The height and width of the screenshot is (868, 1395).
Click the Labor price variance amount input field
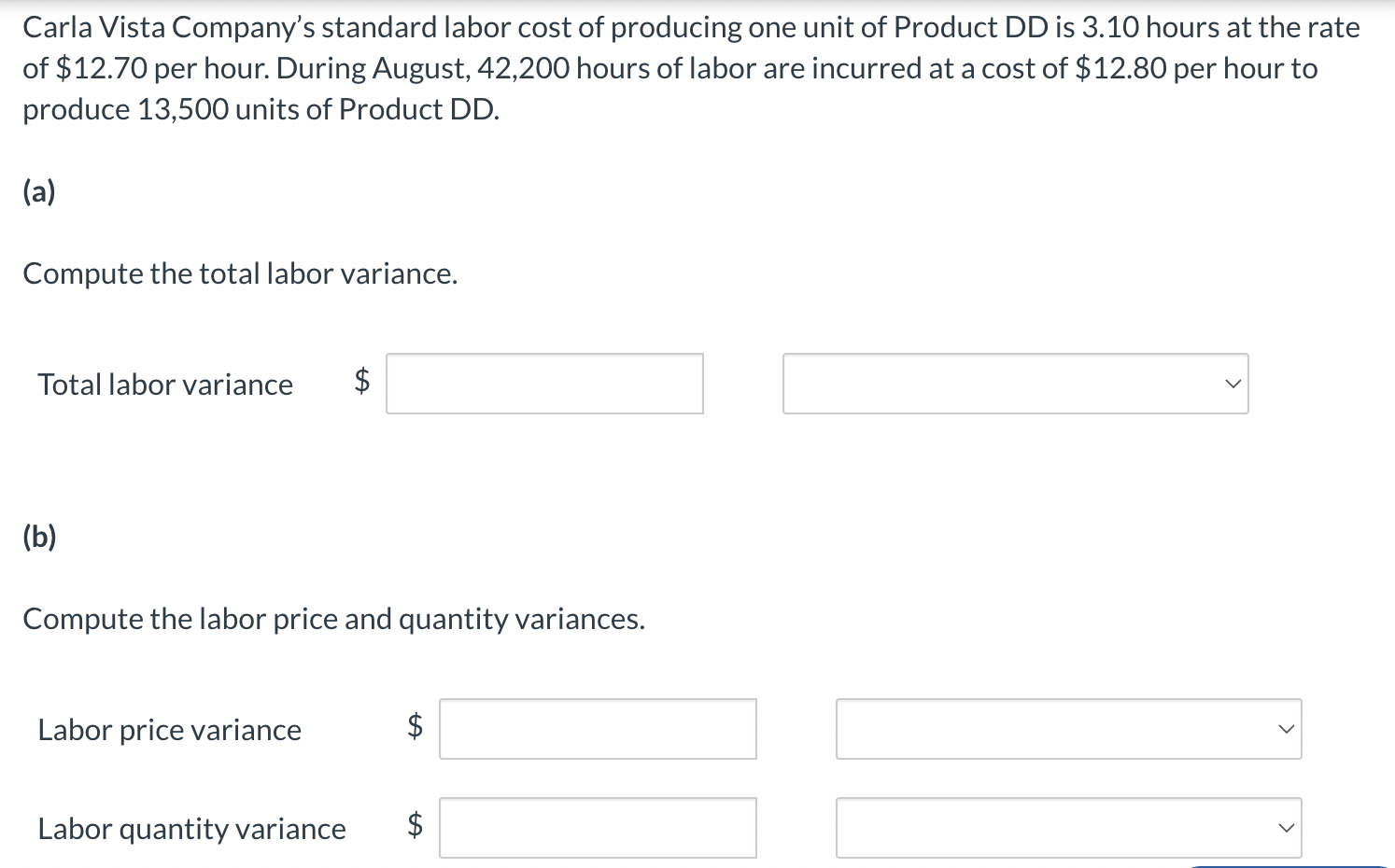[x=598, y=729]
